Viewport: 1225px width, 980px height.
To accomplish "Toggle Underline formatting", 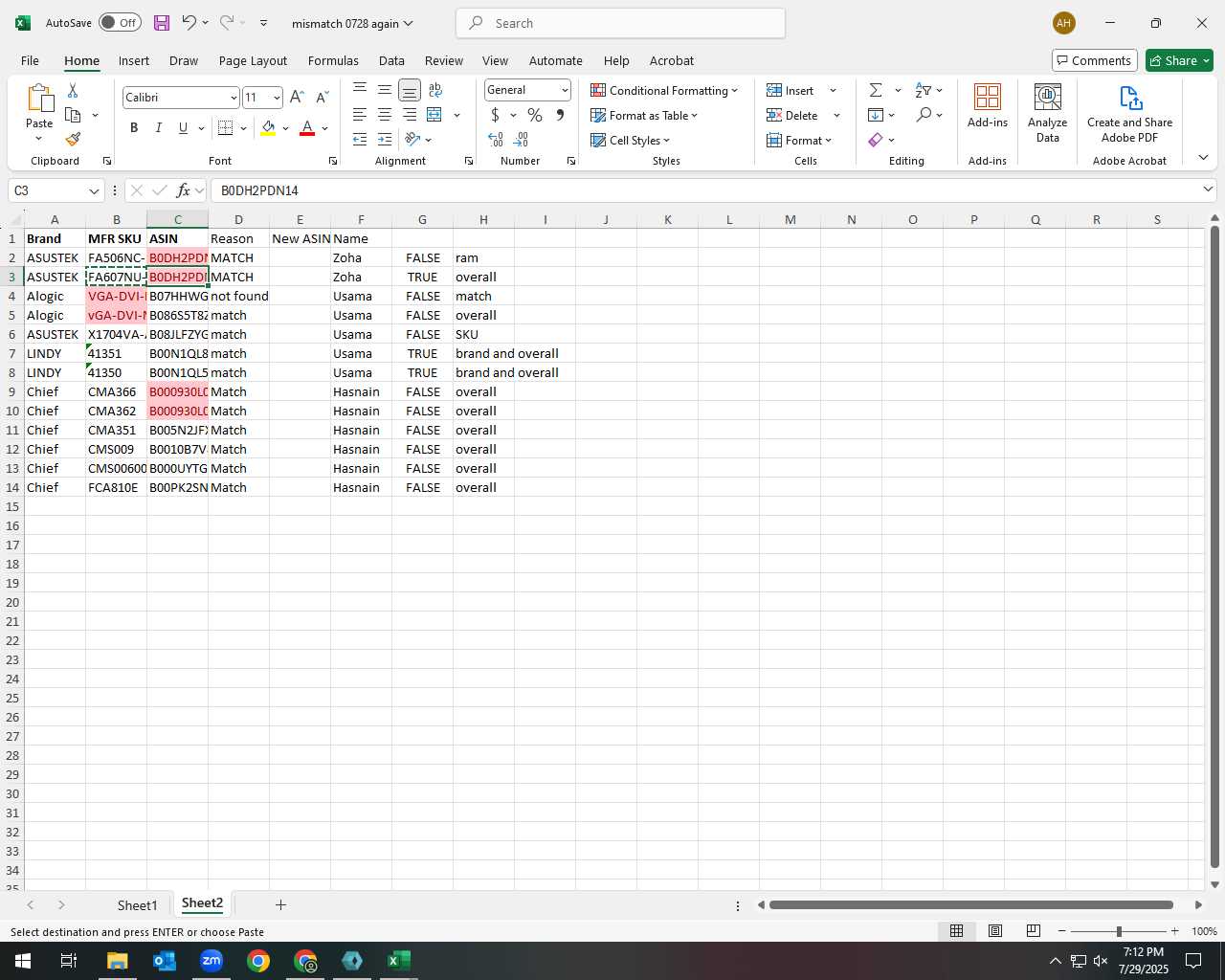I will 183,128.
